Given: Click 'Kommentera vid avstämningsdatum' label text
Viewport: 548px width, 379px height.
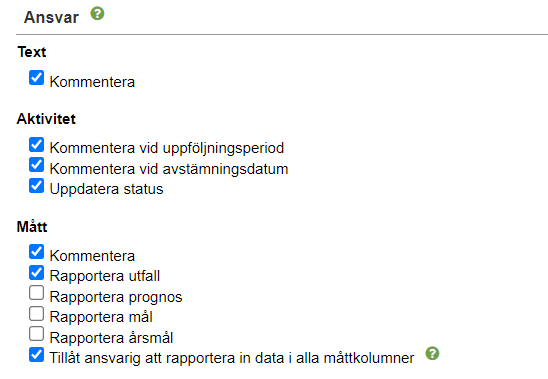Looking at the screenshot, I should coord(169,169).
